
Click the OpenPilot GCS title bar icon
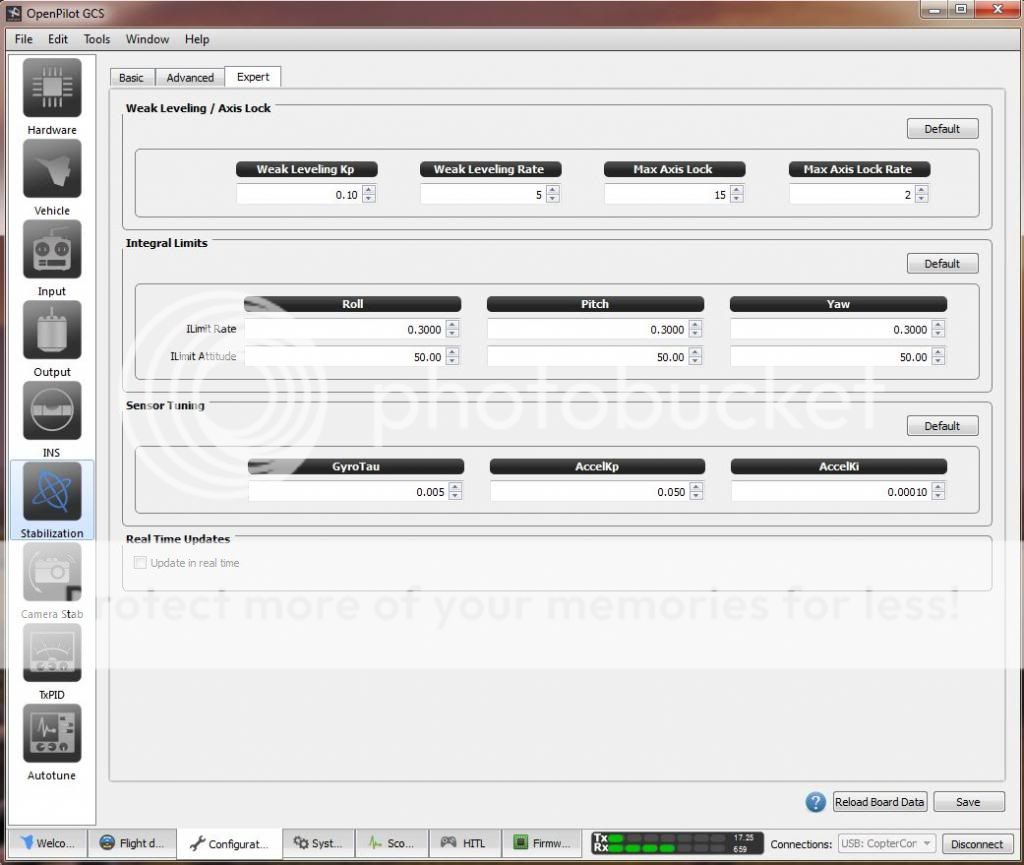14,13
